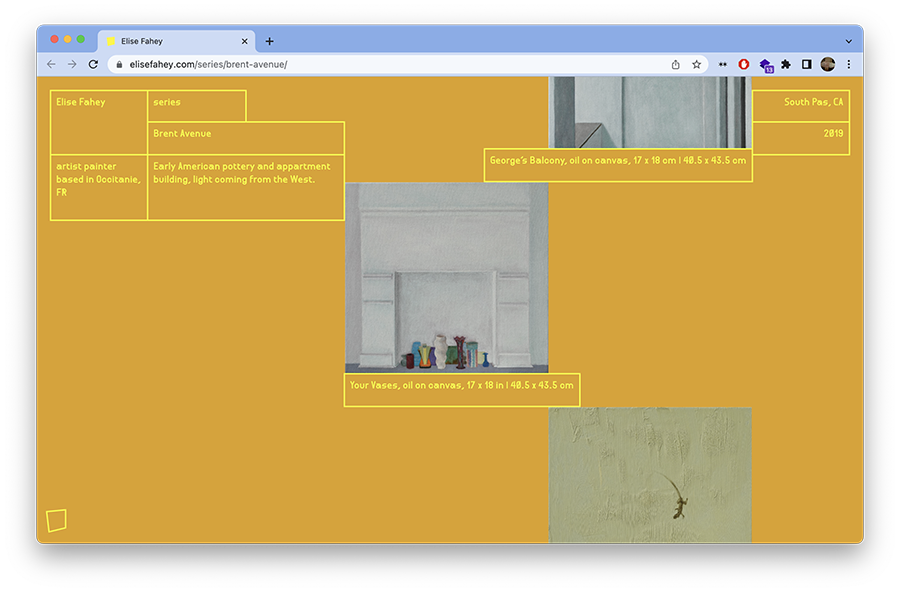Go back to the previous page

(51, 64)
